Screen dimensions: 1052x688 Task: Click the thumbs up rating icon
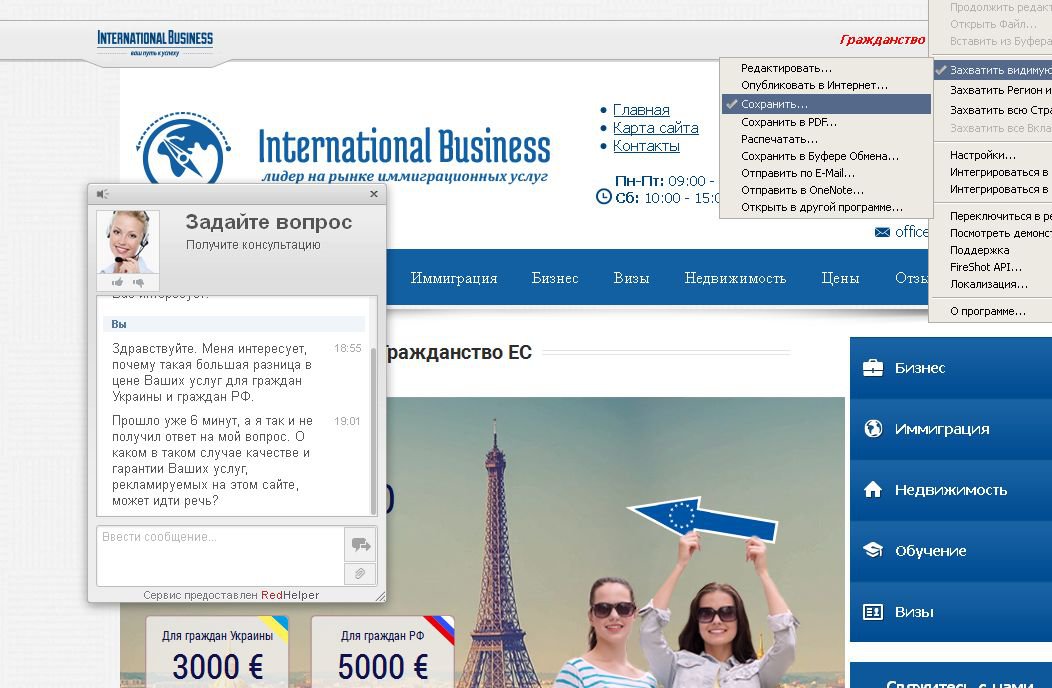pyautogui.click(x=117, y=283)
